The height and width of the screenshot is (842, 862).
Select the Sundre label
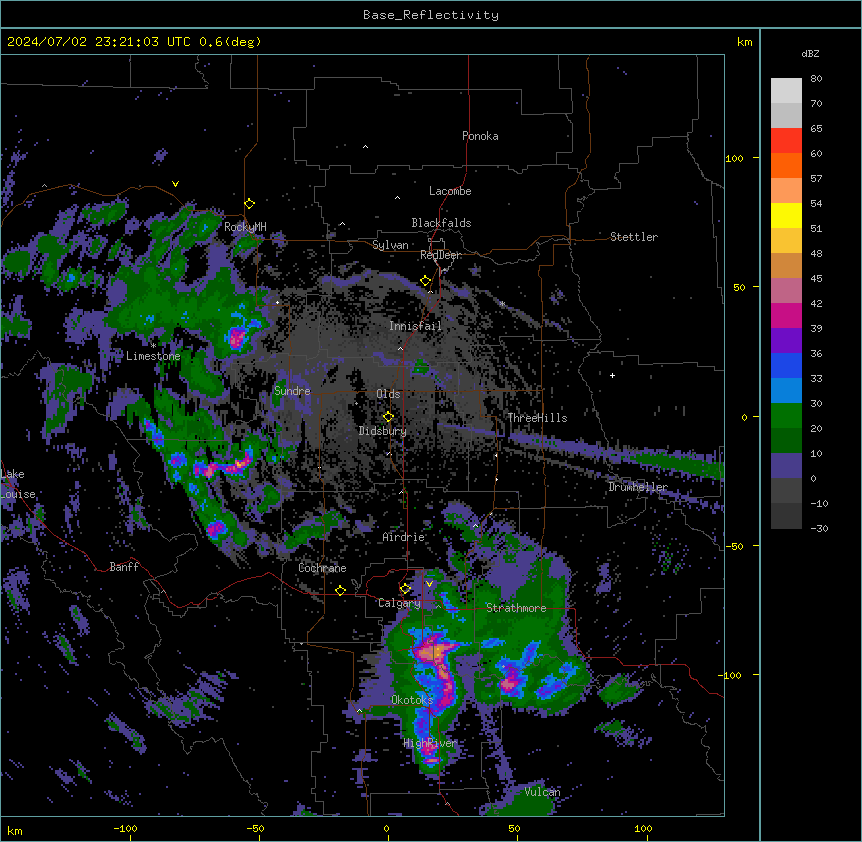pyautogui.click(x=292, y=391)
